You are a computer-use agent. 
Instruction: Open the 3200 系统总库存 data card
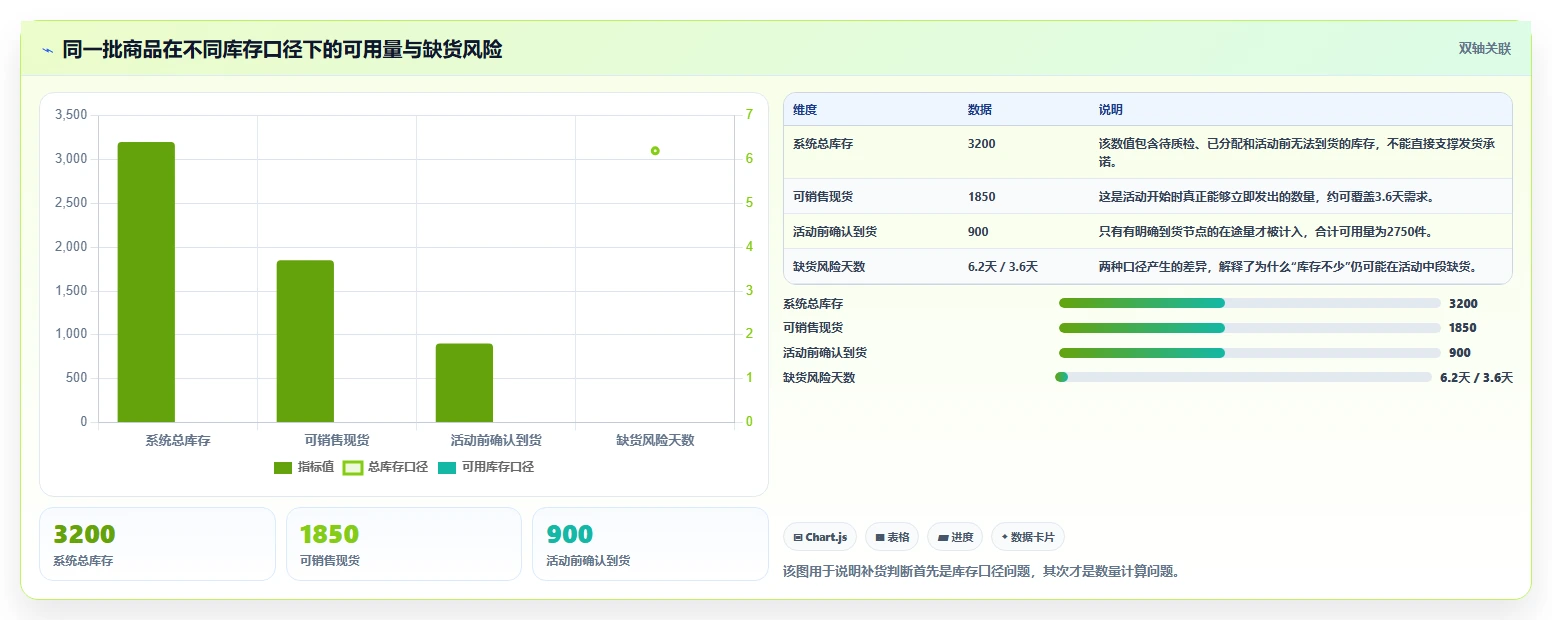click(157, 544)
